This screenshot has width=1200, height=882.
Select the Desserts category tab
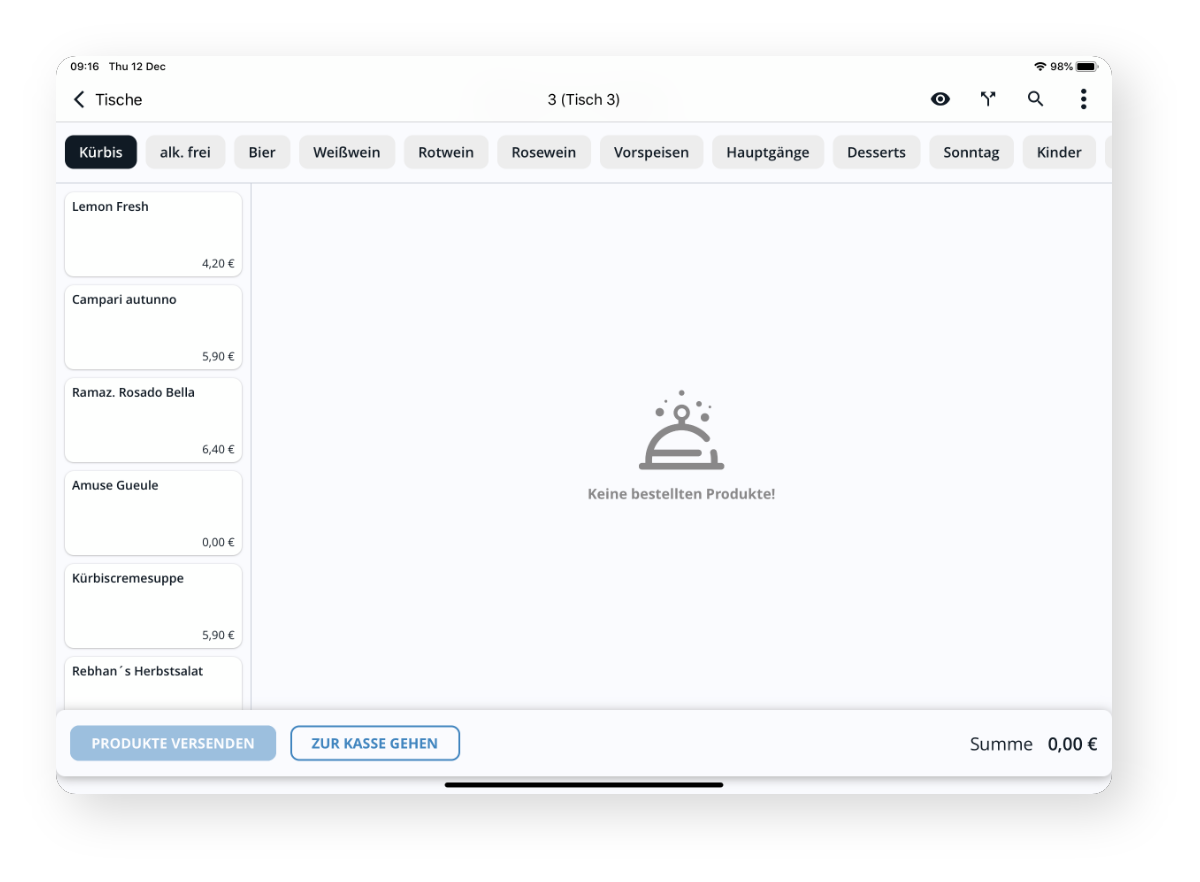click(x=876, y=152)
